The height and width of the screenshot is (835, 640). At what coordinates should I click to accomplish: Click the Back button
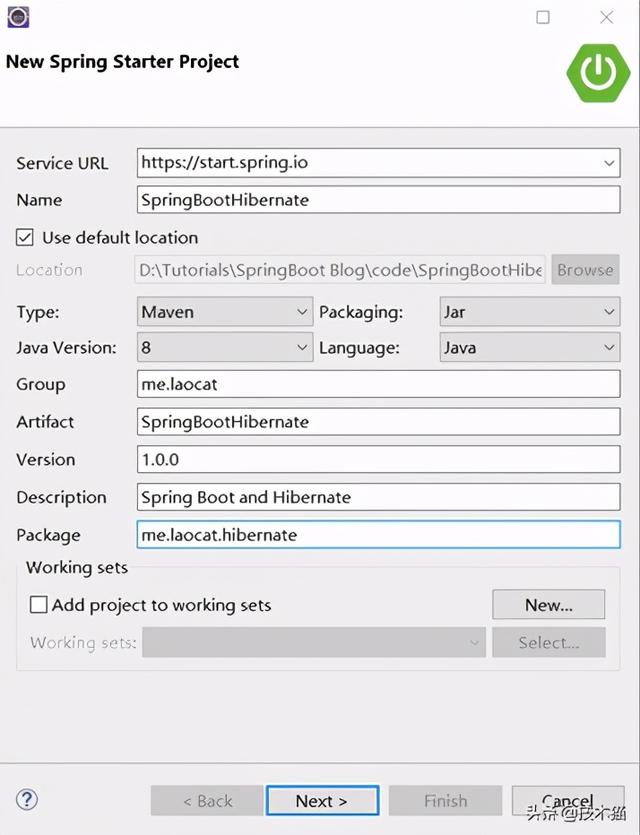tap(207, 800)
